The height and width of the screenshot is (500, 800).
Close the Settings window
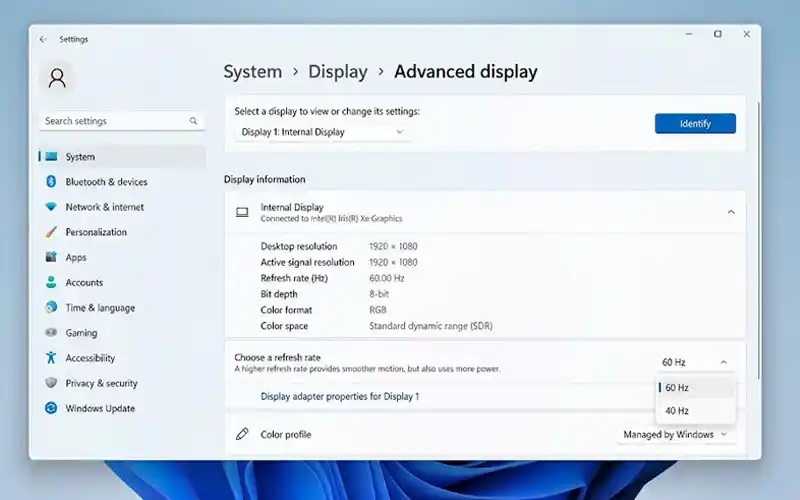coord(746,34)
